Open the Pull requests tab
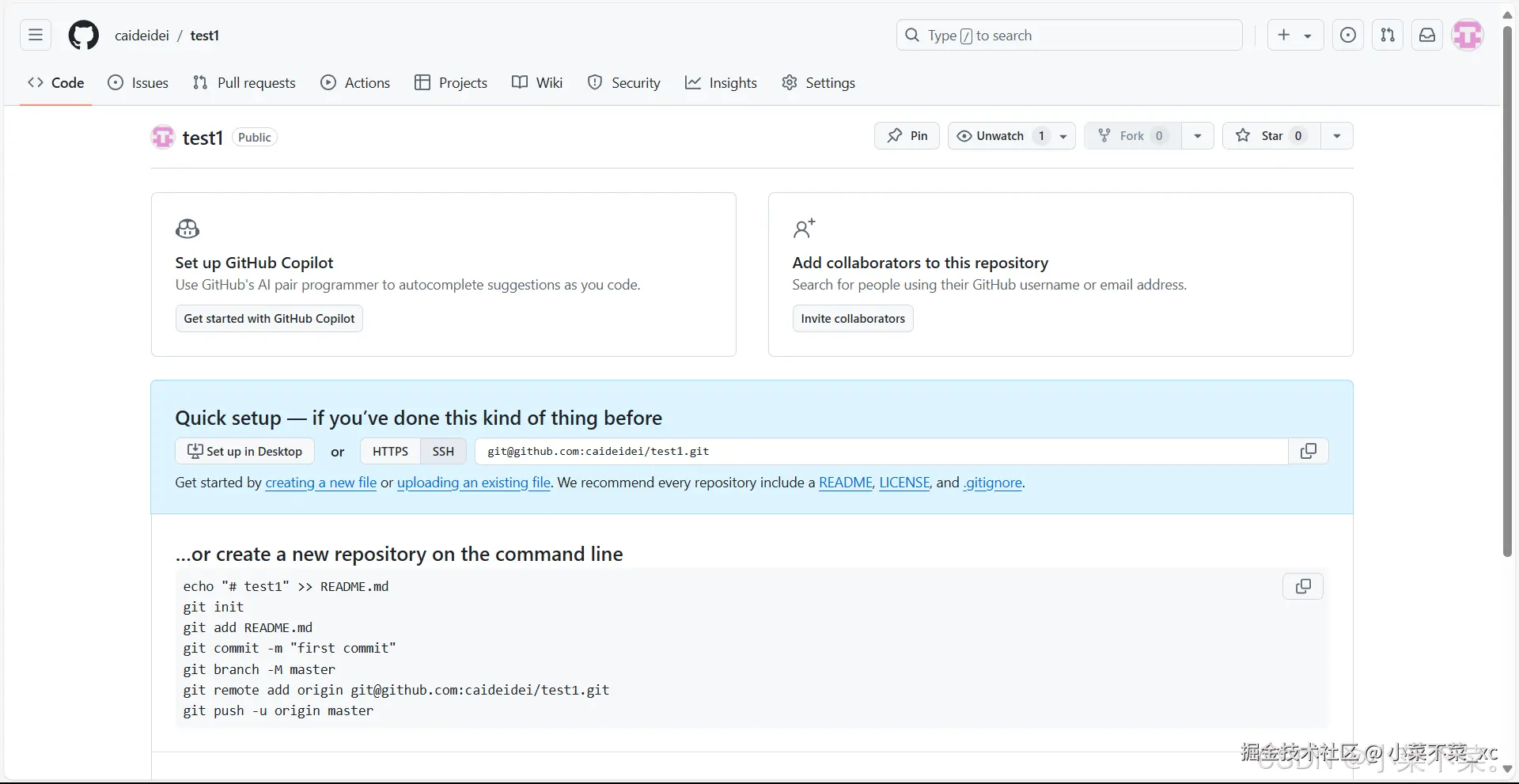 (x=244, y=82)
